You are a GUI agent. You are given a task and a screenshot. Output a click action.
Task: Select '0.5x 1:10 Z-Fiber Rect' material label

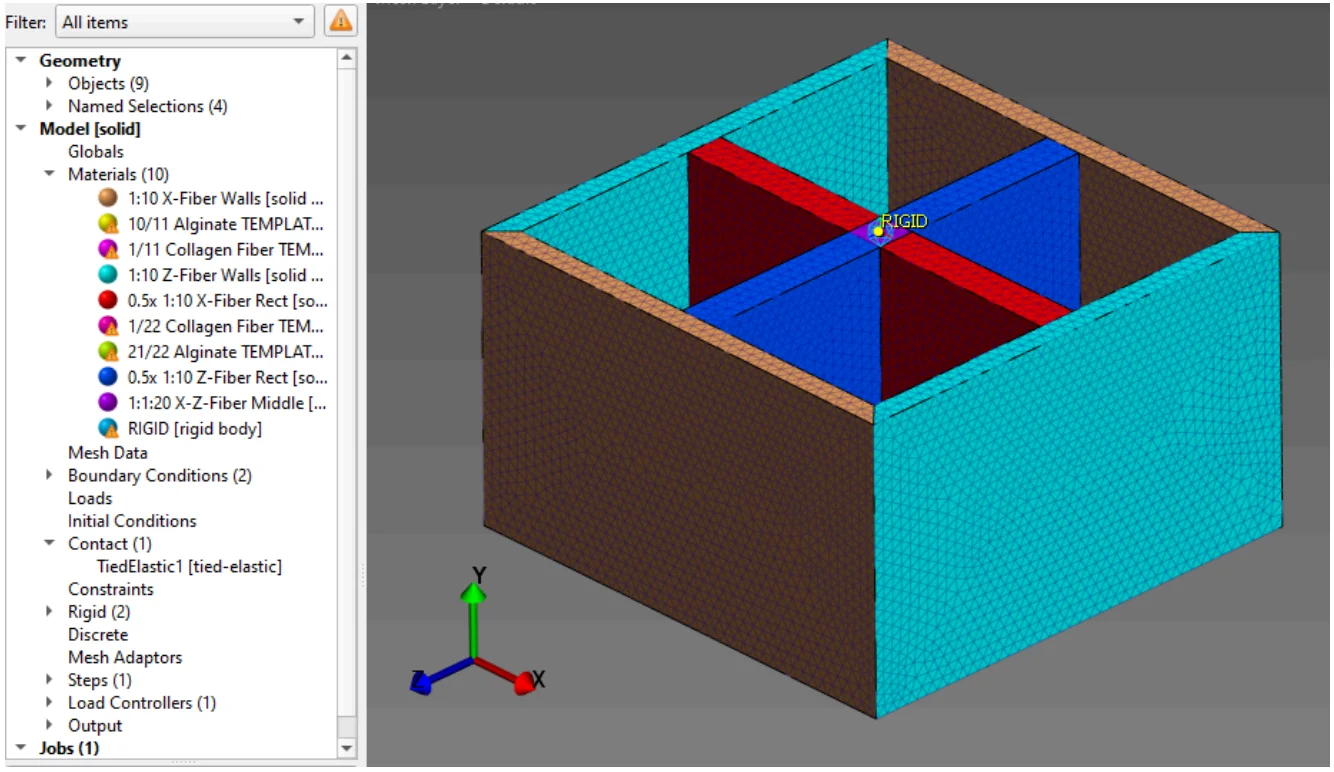[227, 377]
